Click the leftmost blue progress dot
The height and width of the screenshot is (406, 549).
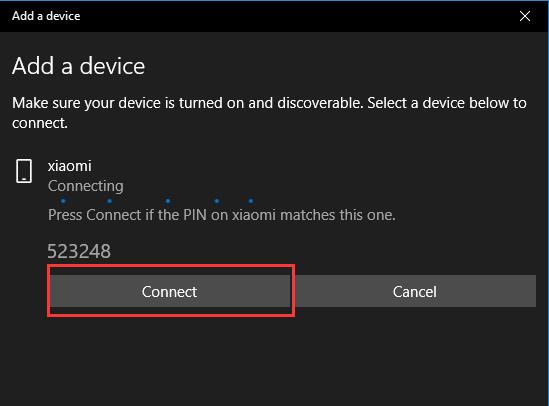[x=63, y=201]
